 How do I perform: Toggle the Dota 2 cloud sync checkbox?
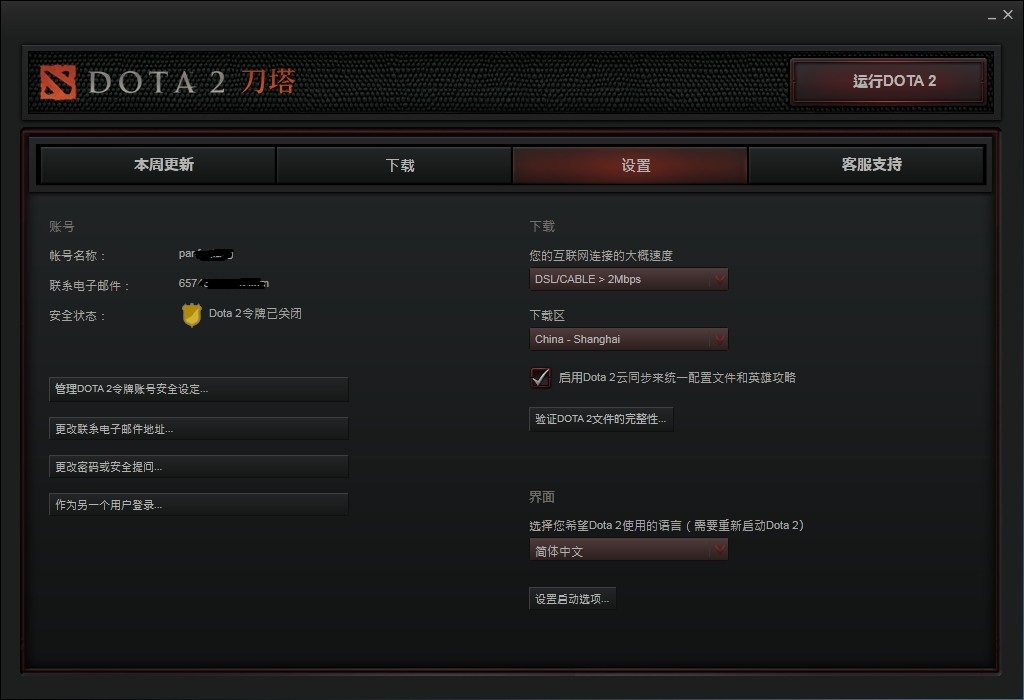tap(540, 377)
